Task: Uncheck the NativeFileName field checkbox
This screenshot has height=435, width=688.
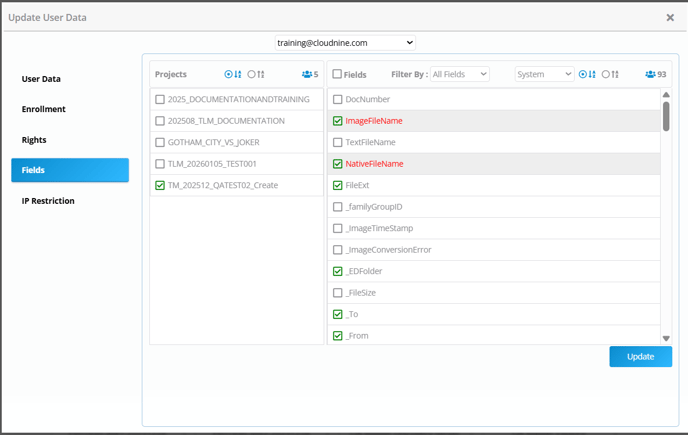Action: click(x=337, y=164)
